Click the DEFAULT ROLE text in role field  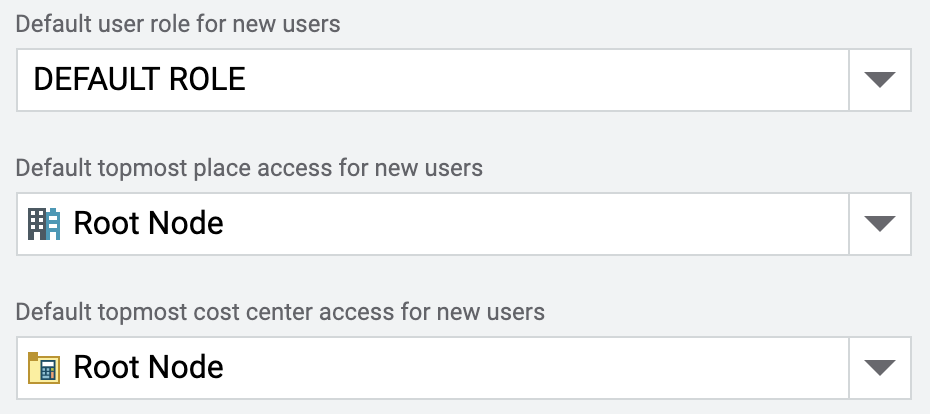(139, 80)
